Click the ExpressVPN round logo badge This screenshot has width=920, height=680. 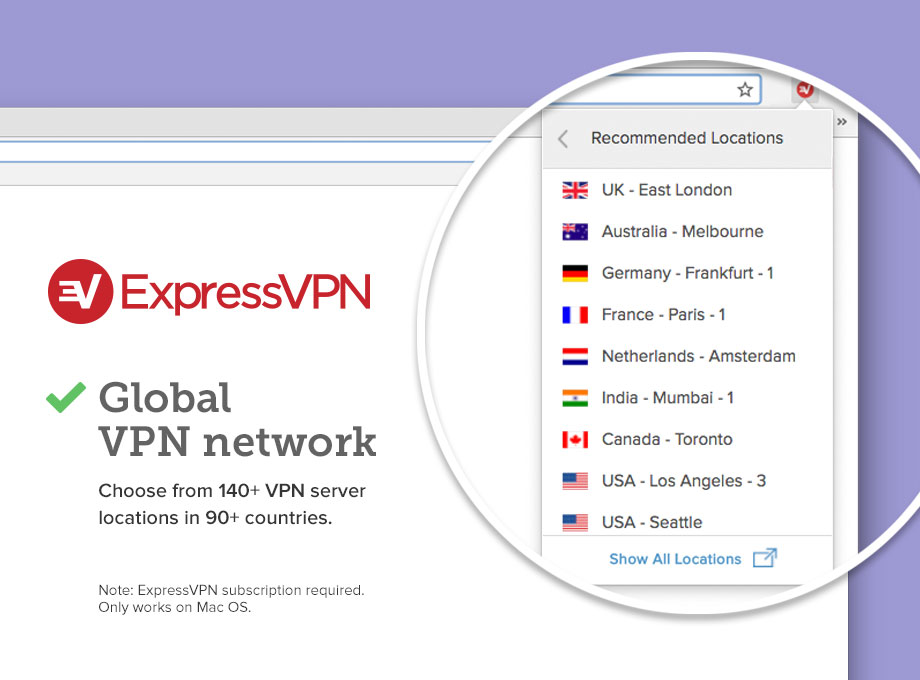tap(80, 292)
